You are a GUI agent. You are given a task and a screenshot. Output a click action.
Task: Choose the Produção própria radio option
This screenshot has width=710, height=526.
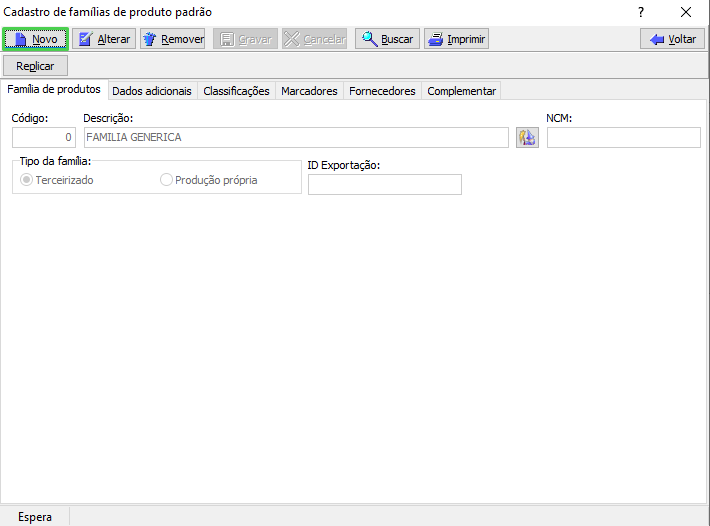click(x=209, y=180)
